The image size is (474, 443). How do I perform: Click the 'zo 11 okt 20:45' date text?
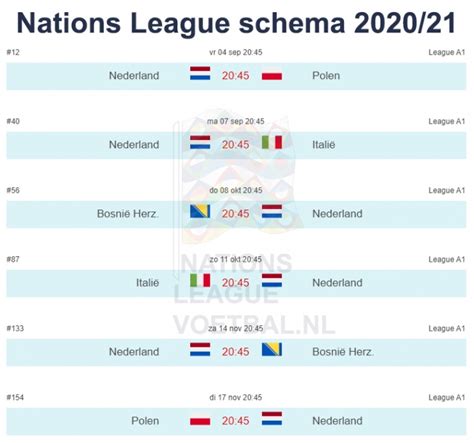[x=236, y=259]
